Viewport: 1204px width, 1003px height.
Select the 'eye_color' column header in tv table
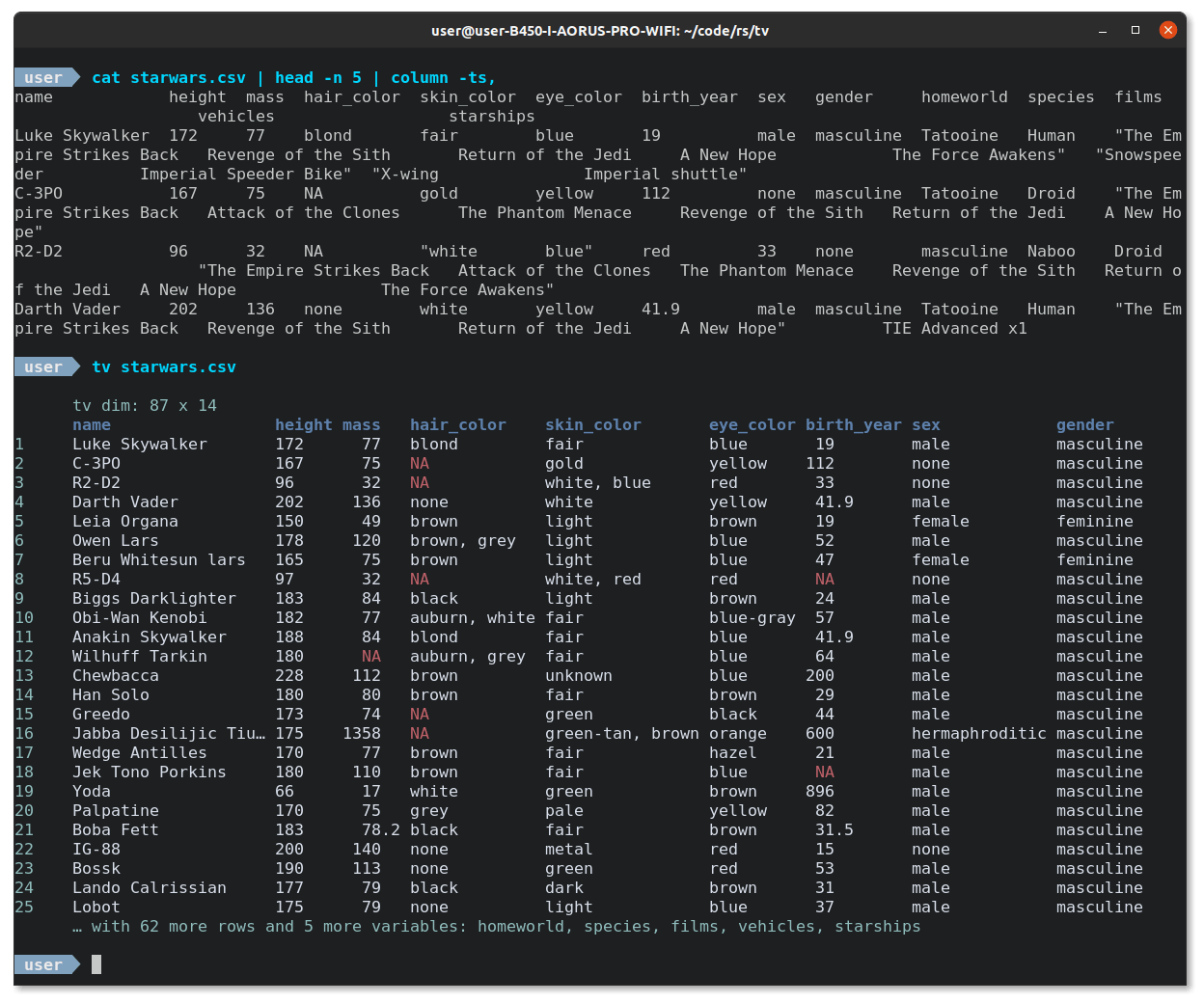tap(752, 425)
